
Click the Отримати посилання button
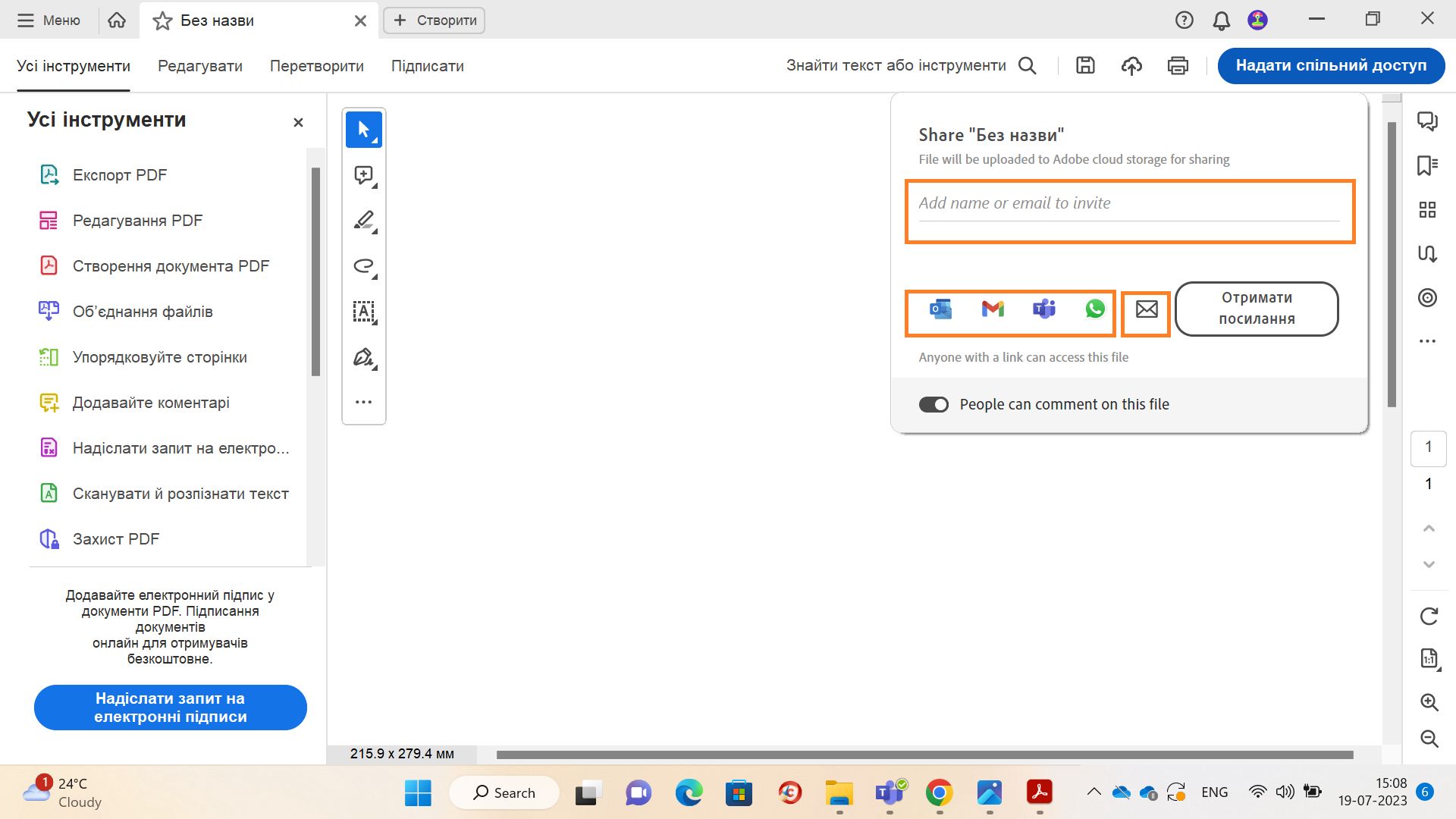click(x=1257, y=309)
